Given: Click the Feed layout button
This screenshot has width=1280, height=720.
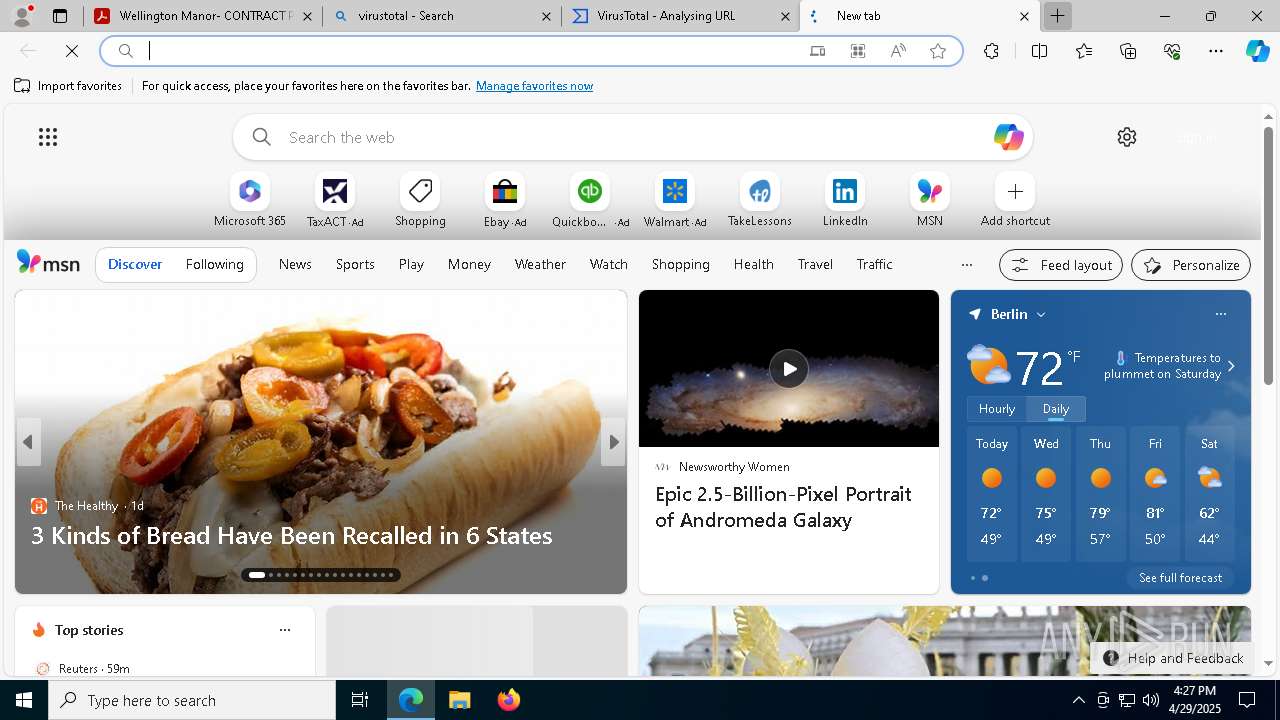Looking at the screenshot, I should click(x=1061, y=265).
